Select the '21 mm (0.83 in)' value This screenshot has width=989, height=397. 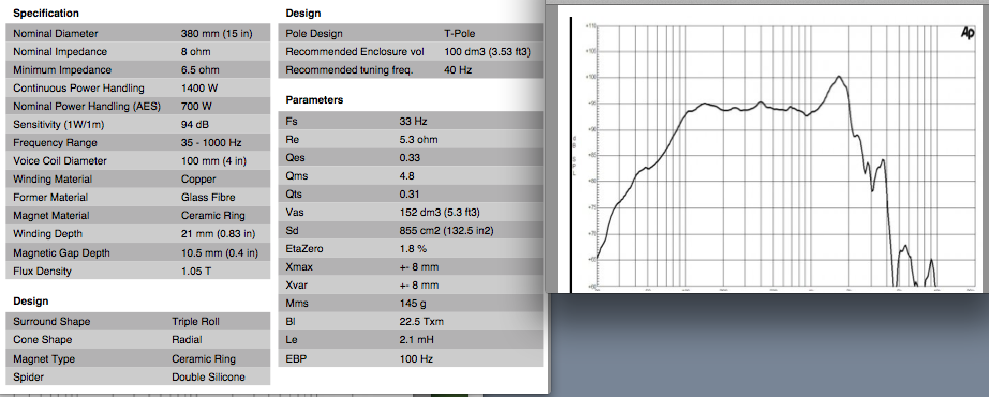click(218, 234)
